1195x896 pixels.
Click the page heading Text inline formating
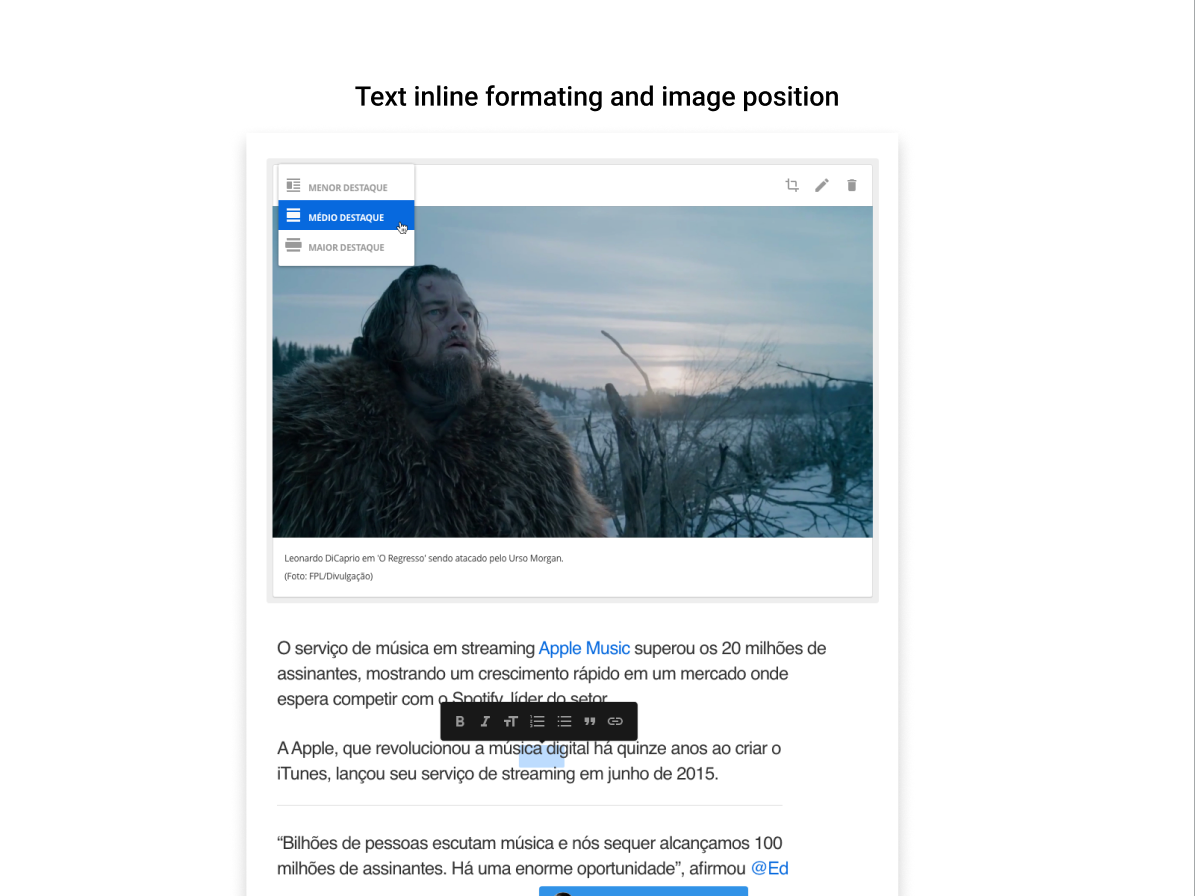597,97
